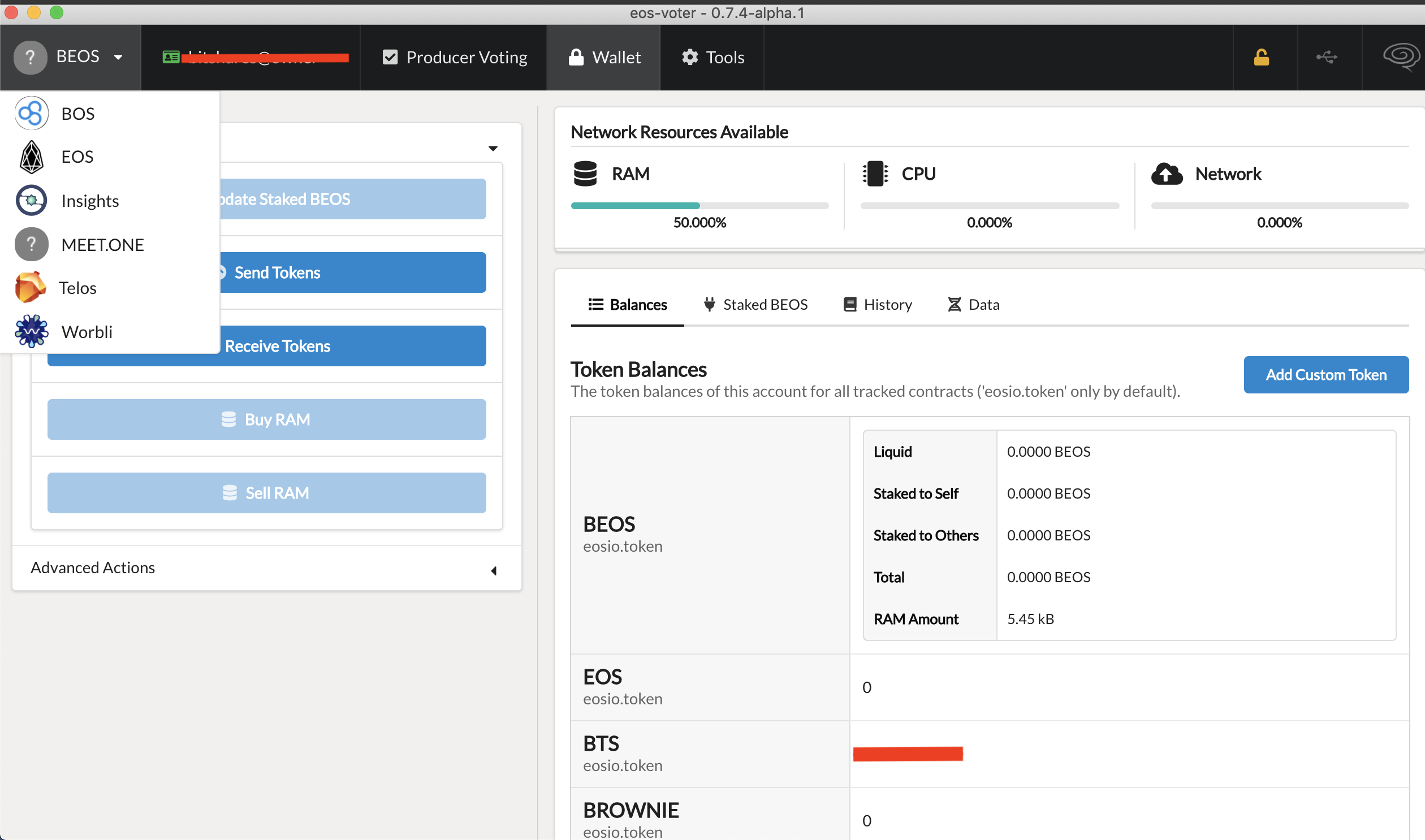The image size is (1425, 840).
Task: Click the orange unlock wallet padlock icon
Action: pyautogui.click(x=1261, y=57)
